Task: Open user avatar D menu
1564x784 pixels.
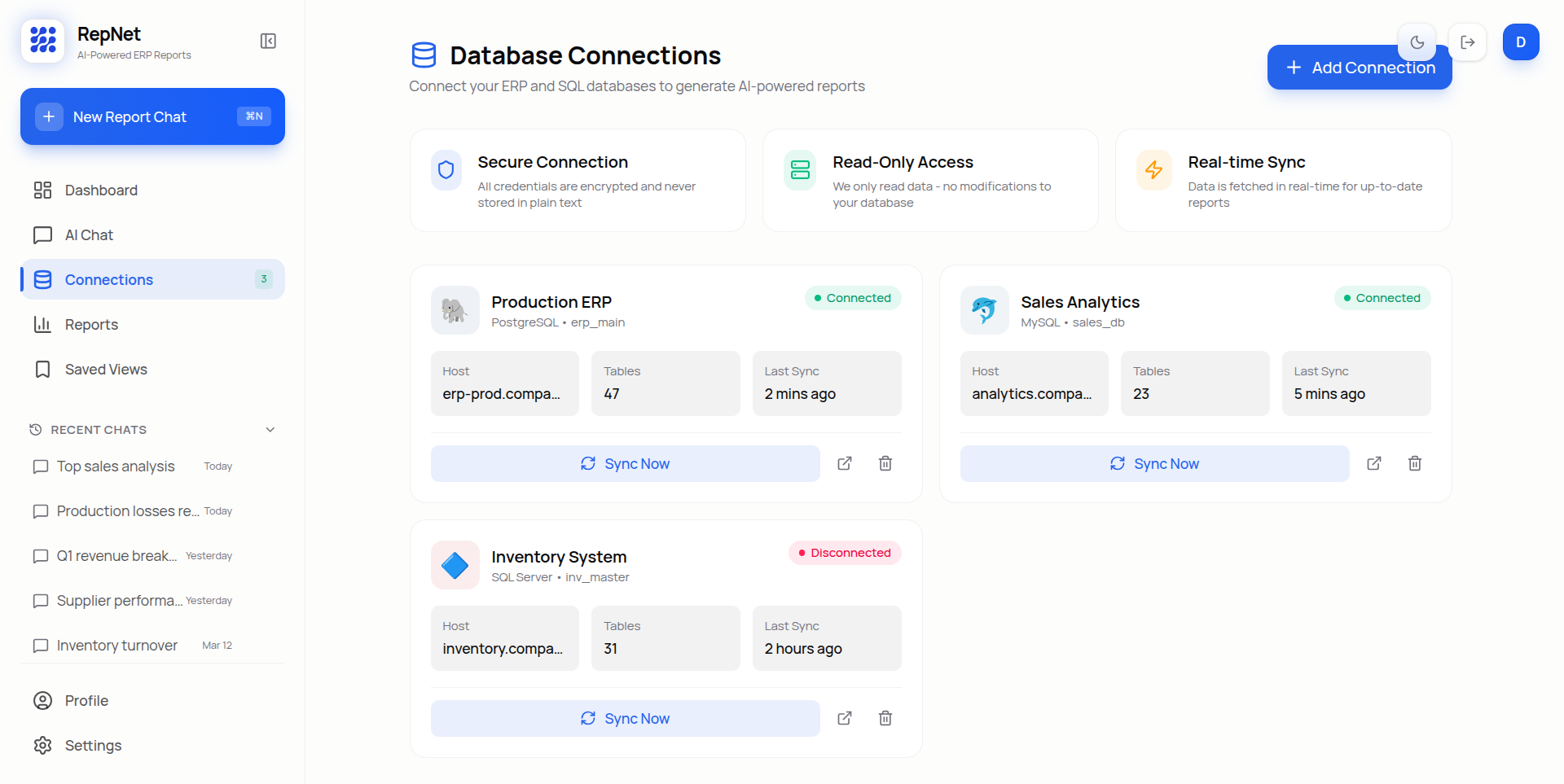Action: (x=1521, y=42)
